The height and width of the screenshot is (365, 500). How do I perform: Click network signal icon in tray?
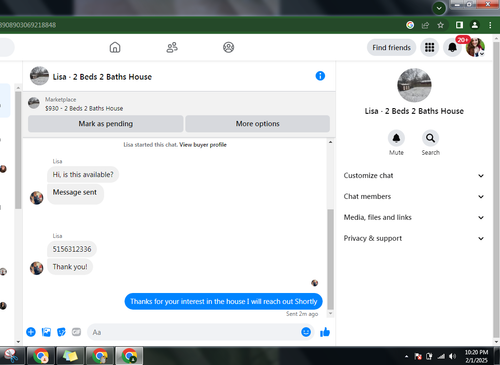tap(441, 357)
